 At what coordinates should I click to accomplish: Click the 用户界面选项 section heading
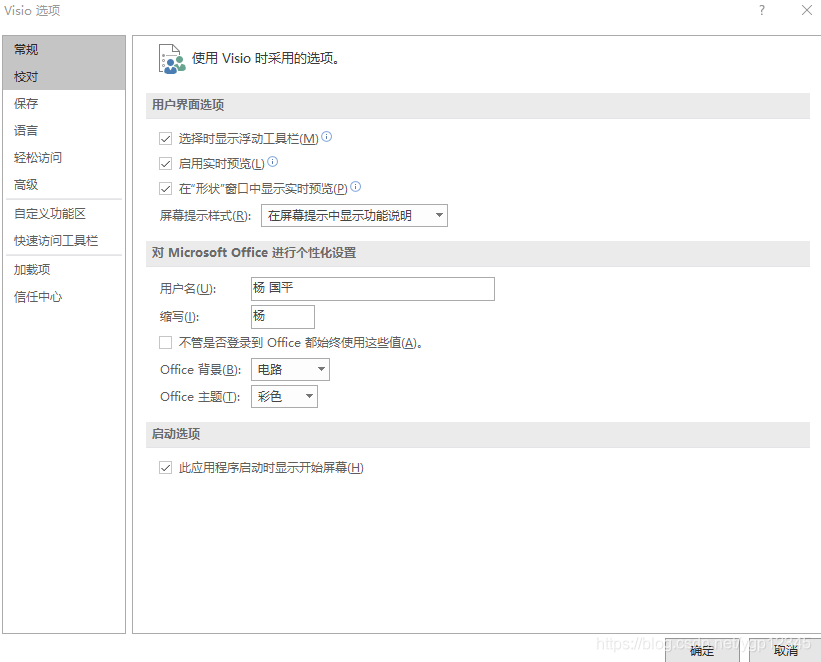coord(188,105)
